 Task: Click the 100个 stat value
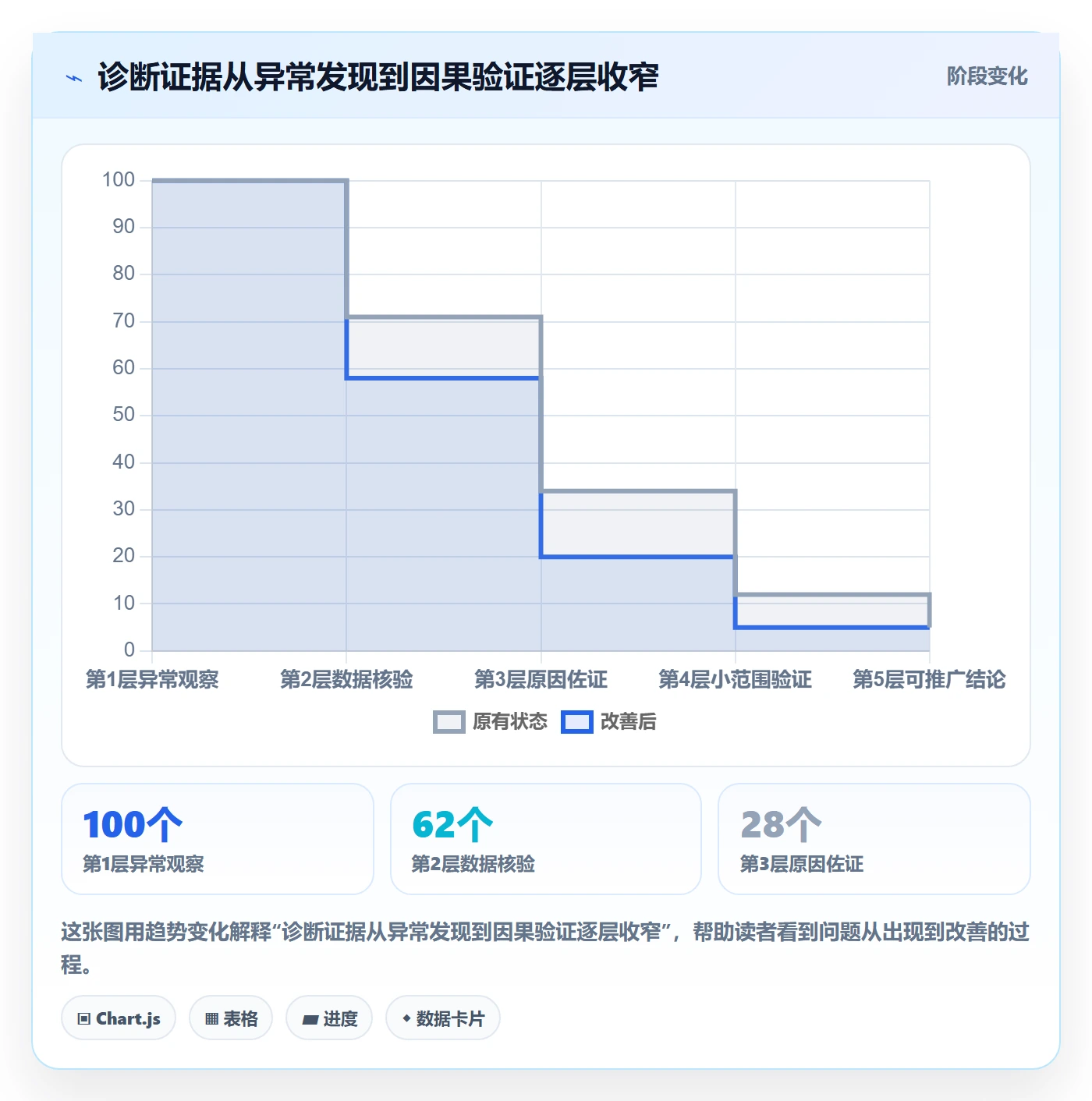pyautogui.click(x=133, y=825)
